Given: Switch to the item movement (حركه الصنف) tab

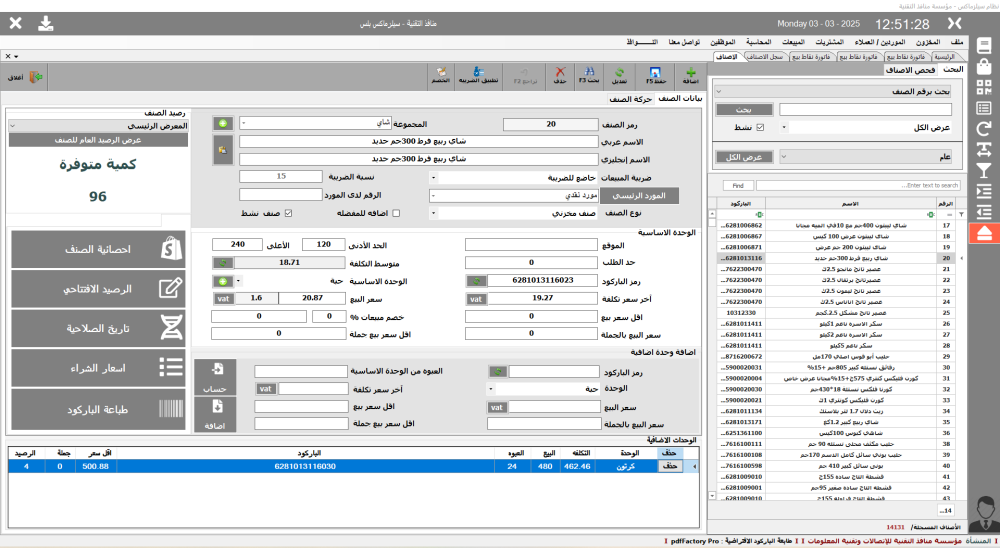Looking at the screenshot, I should [631, 98].
